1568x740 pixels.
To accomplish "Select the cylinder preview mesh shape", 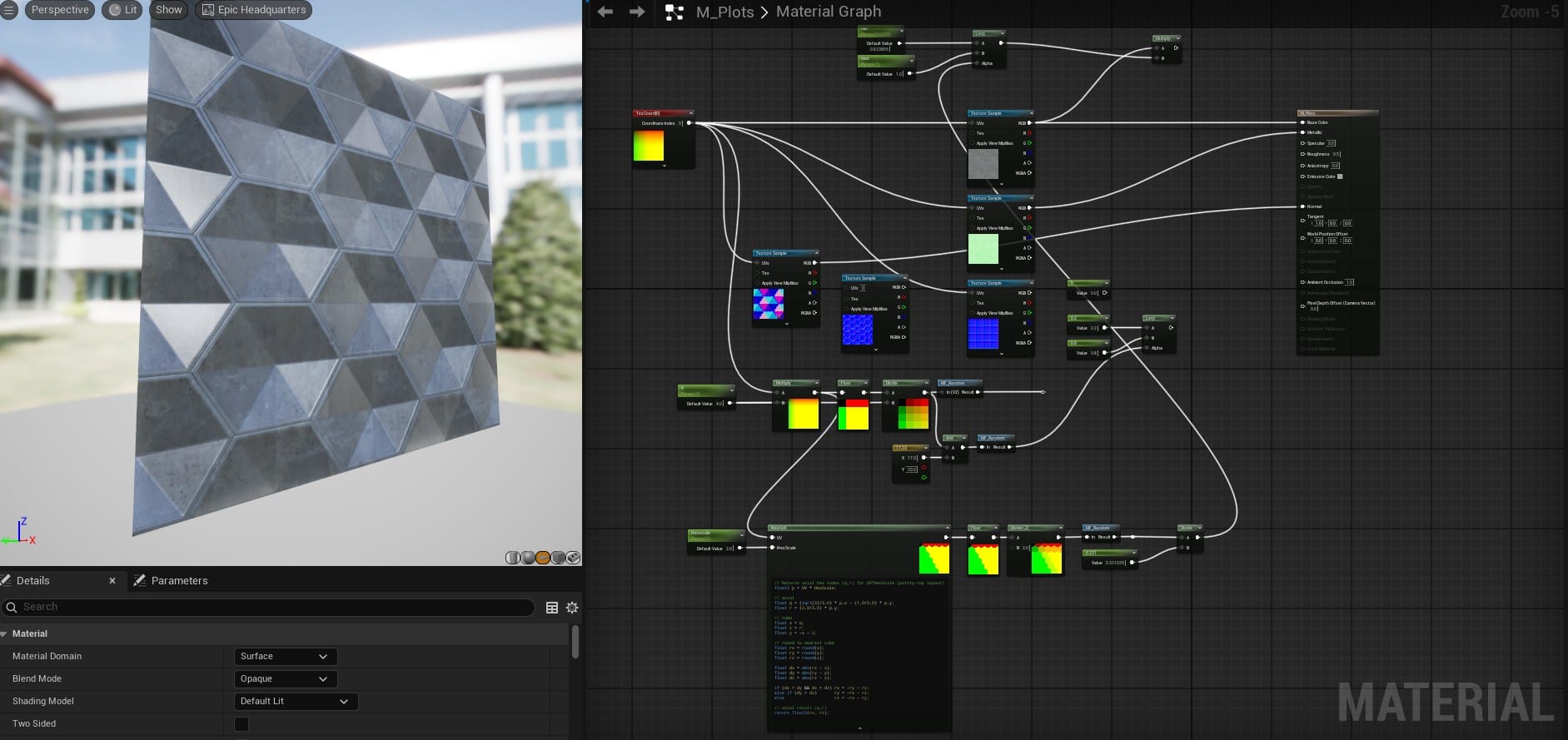I will (512, 558).
